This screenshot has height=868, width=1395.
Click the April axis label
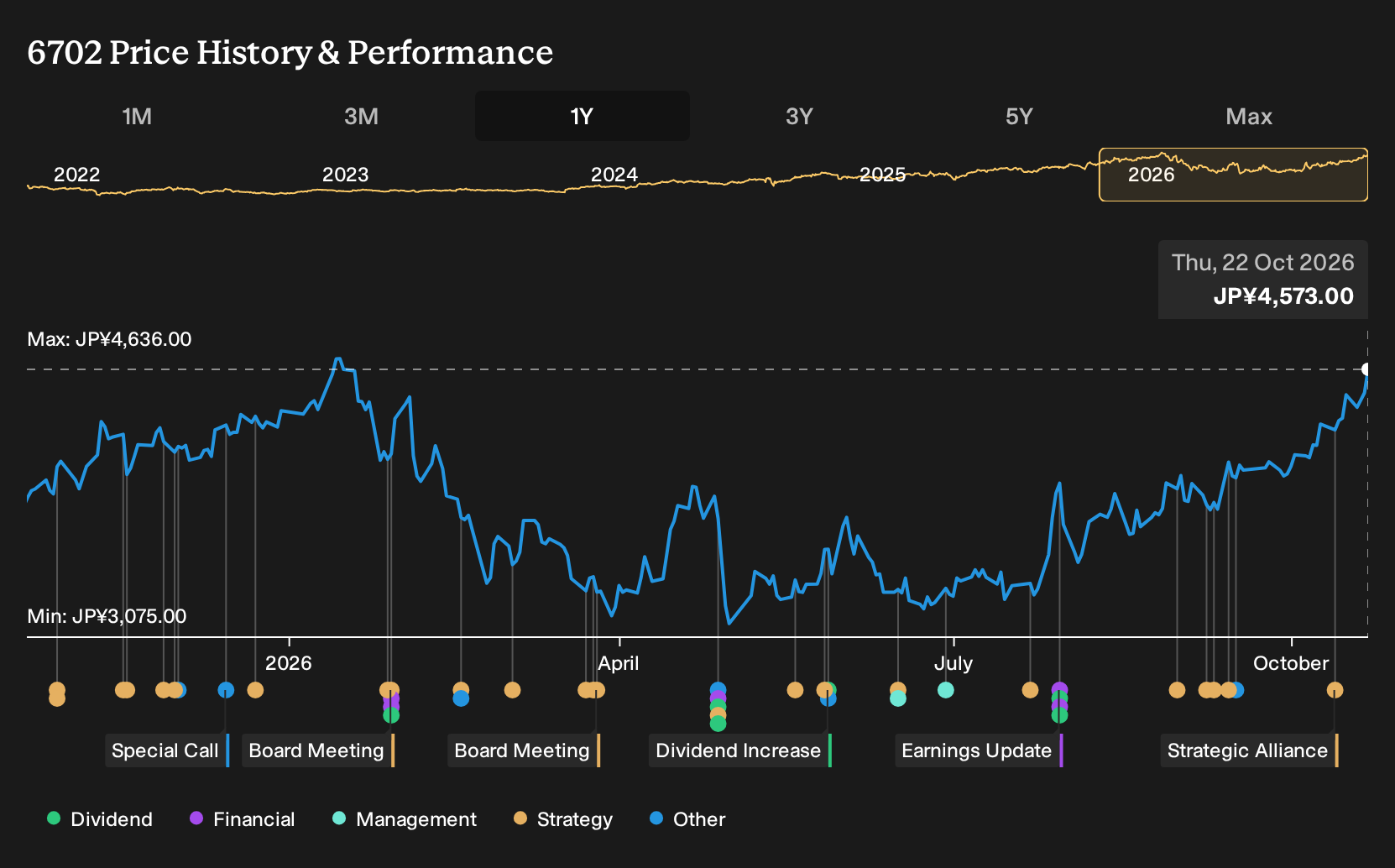(x=619, y=663)
